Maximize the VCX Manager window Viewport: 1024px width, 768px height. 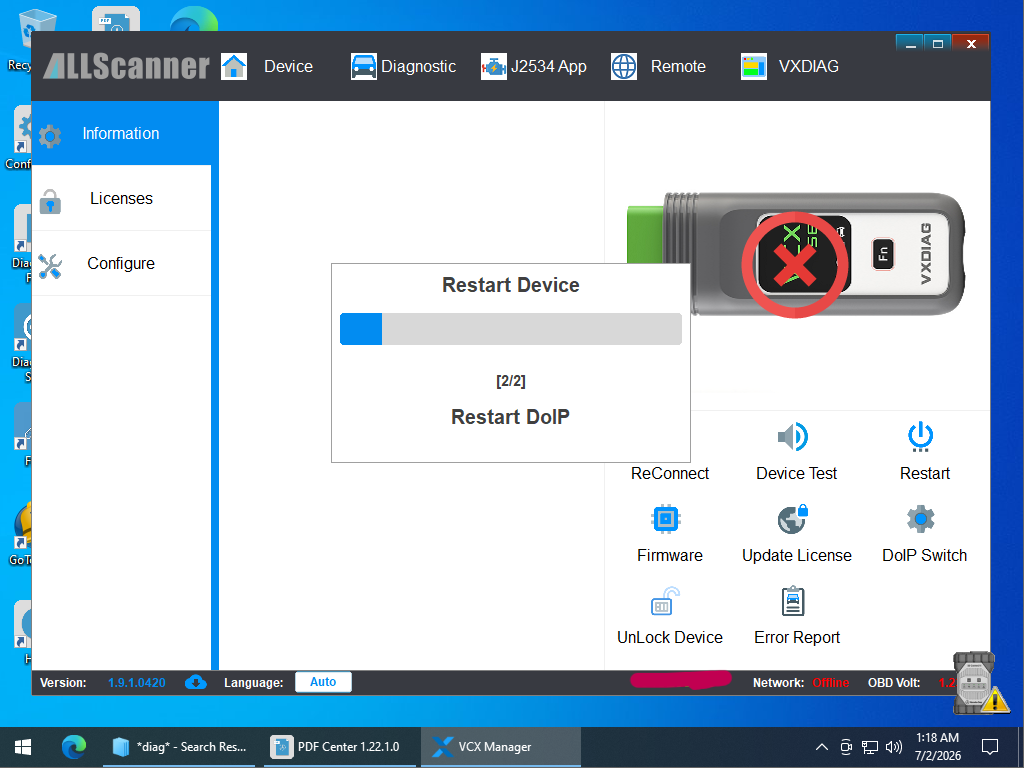(938, 44)
